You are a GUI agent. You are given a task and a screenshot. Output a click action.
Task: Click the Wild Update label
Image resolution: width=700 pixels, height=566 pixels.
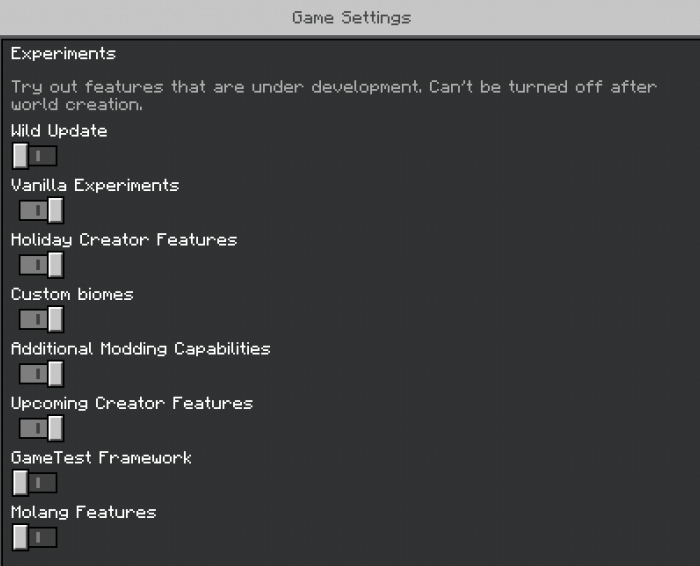coord(59,131)
